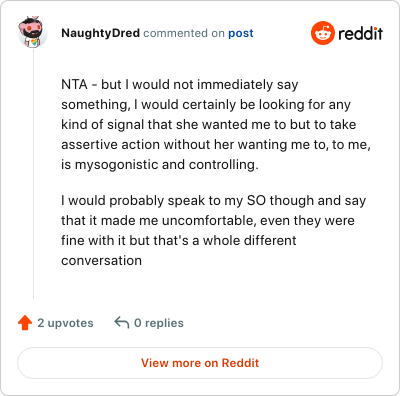Click the "NTA" abbreviation at comment start
The width and height of the screenshot is (400, 396).
tap(74, 84)
